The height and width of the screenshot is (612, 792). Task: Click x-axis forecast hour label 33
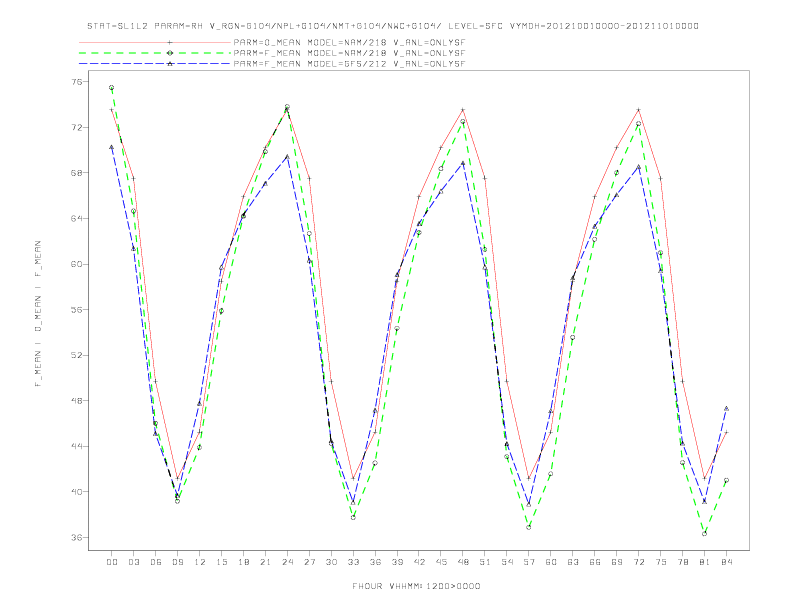(x=353, y=562)
